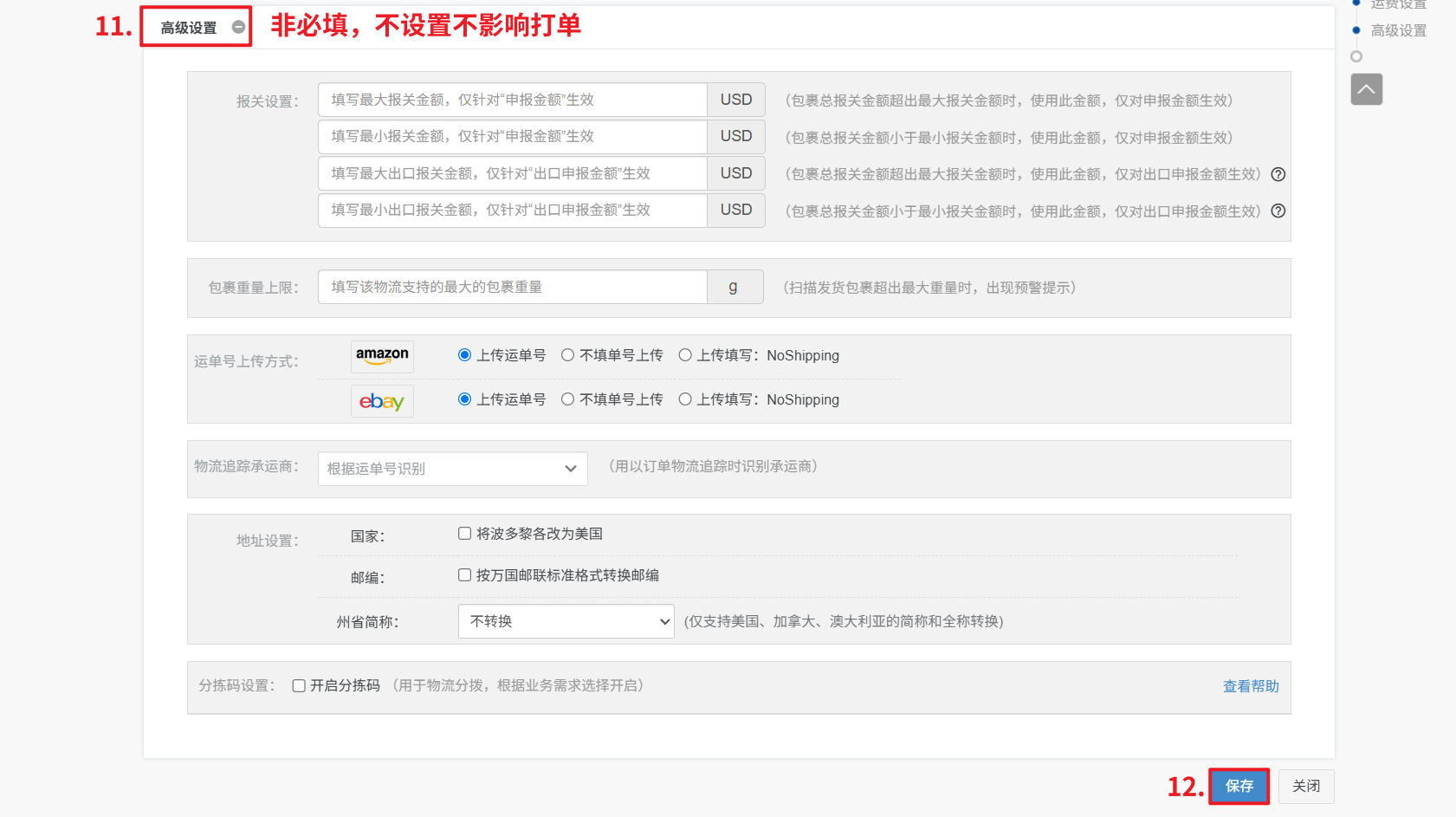Collapse the 高级设置 section with minus icon
Screen dimensions: 1456x817
click(238, 28)
